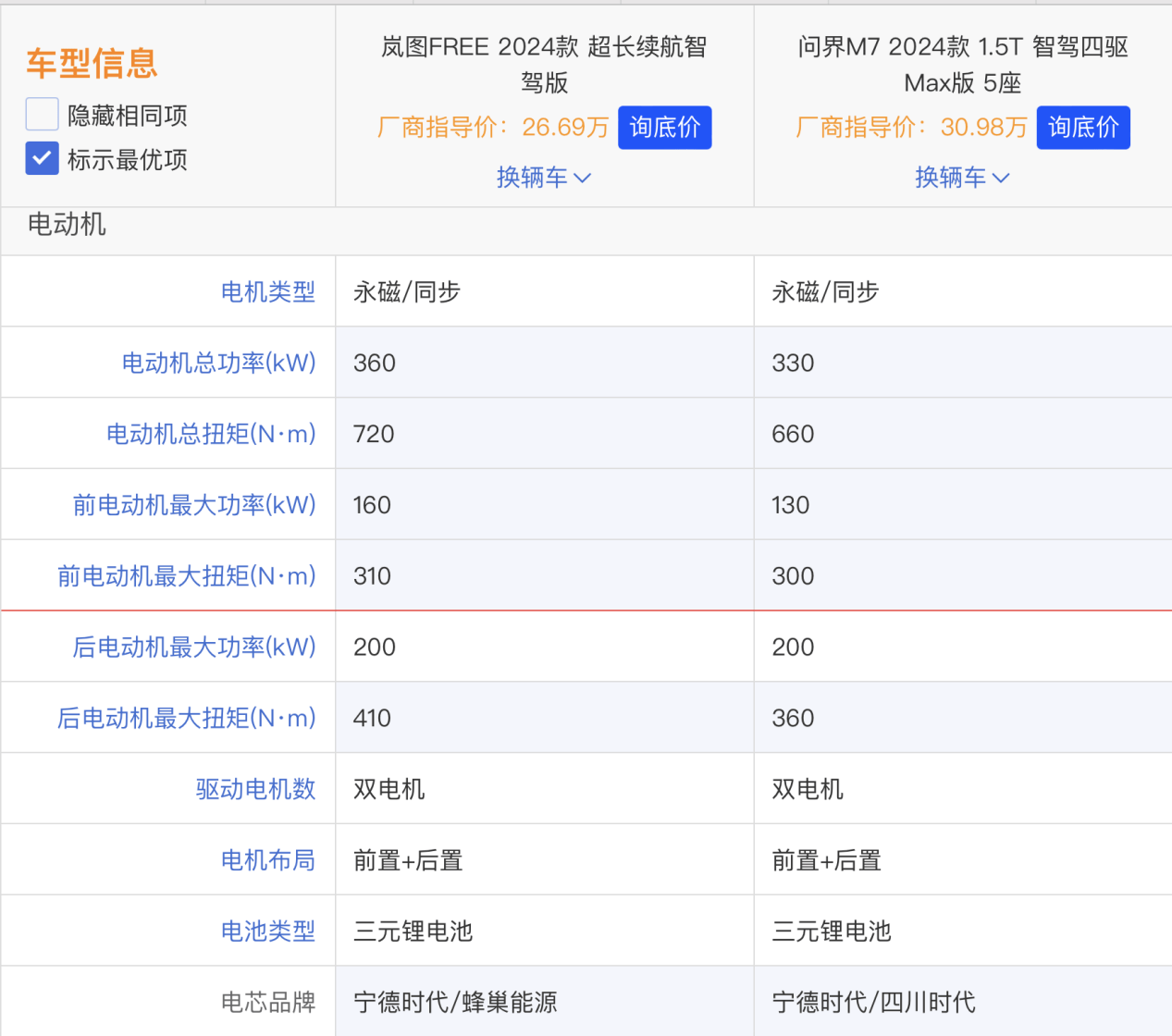
Task: Select the 720 total torque value
Action: click(374, 434)
